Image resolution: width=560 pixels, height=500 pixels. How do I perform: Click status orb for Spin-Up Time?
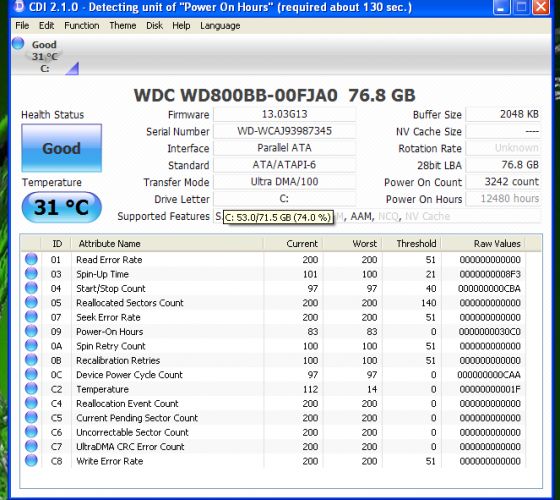pos(31,274)
